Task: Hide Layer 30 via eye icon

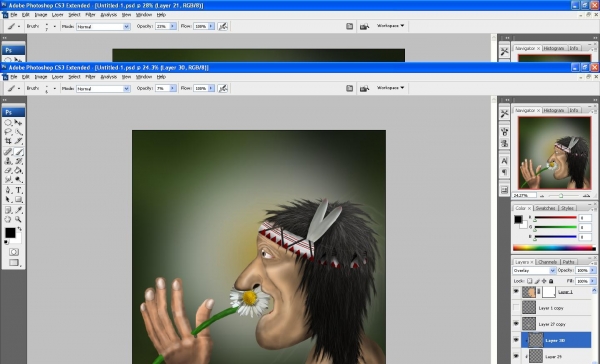Action: tap(516, 340)
